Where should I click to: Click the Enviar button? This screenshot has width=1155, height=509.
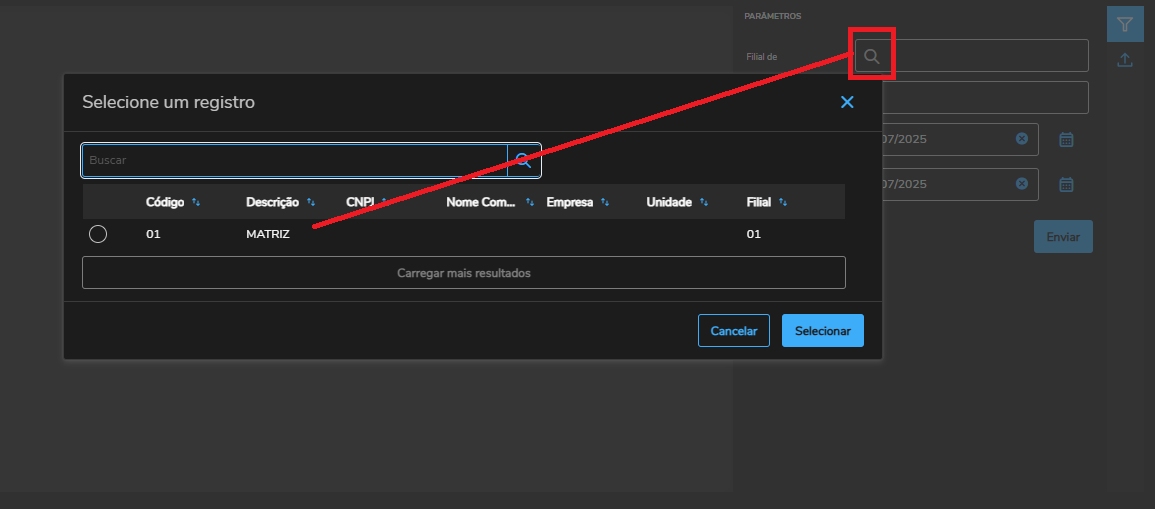1062,237
